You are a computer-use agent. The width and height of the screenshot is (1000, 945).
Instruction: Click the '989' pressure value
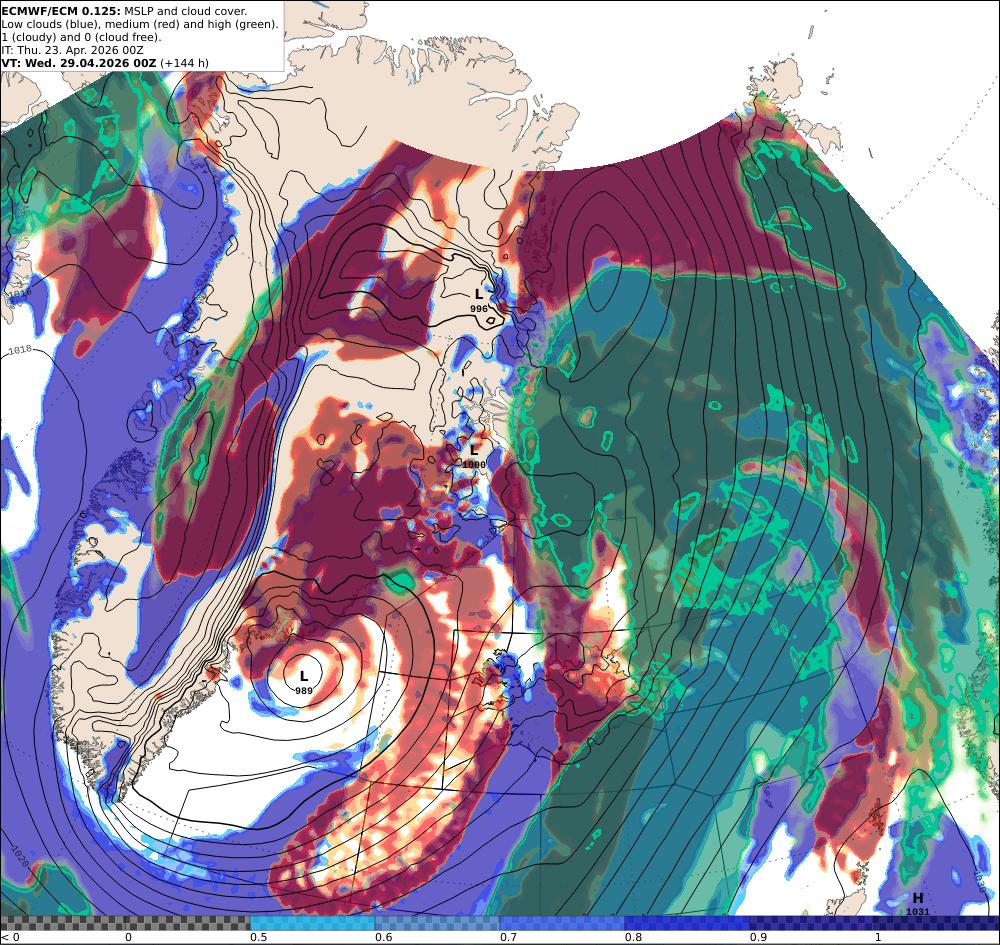(304, 691)
